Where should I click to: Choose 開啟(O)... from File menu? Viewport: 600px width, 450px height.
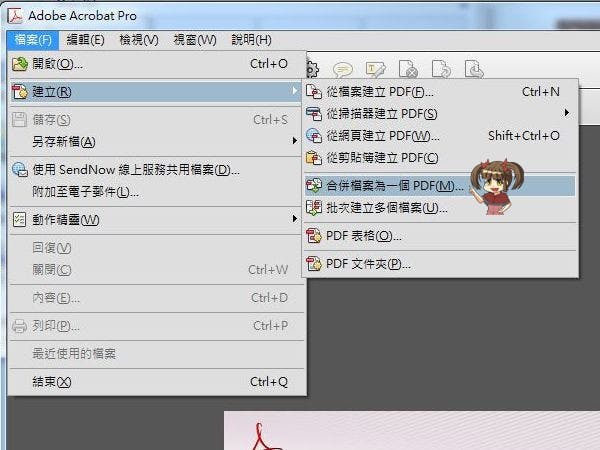pos(157,64)
